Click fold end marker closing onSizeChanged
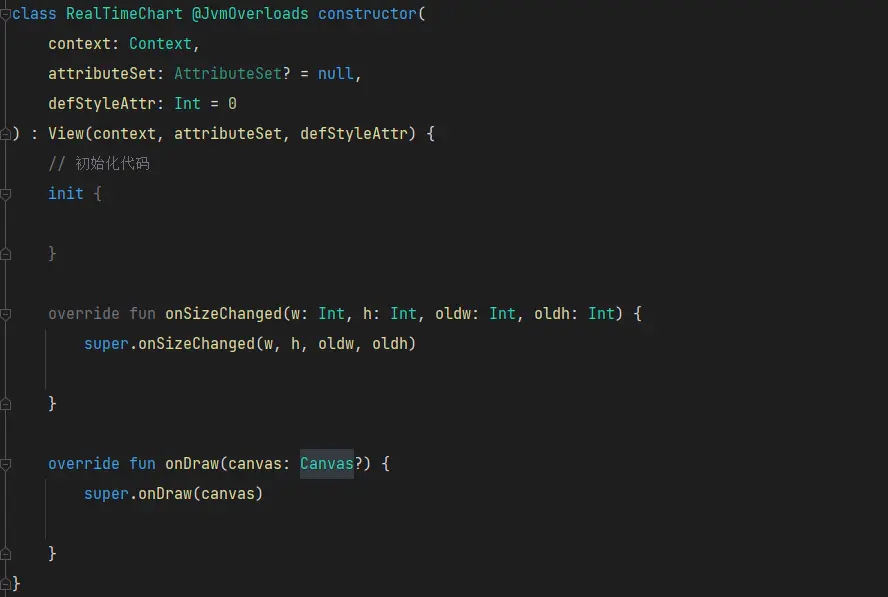888x597 pixels. (6, 404)
